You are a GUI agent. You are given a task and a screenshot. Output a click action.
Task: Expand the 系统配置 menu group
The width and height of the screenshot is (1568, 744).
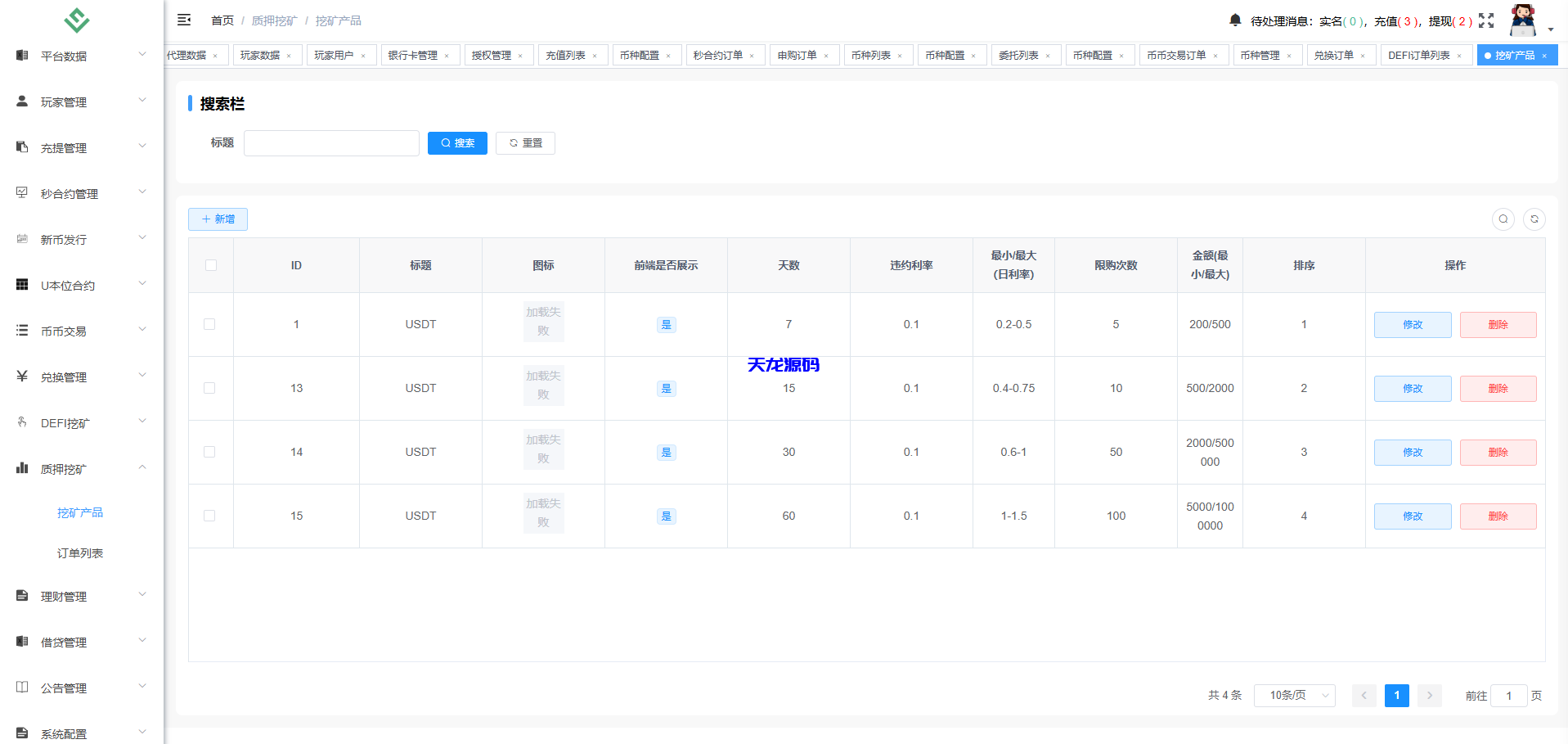point(63,733)
